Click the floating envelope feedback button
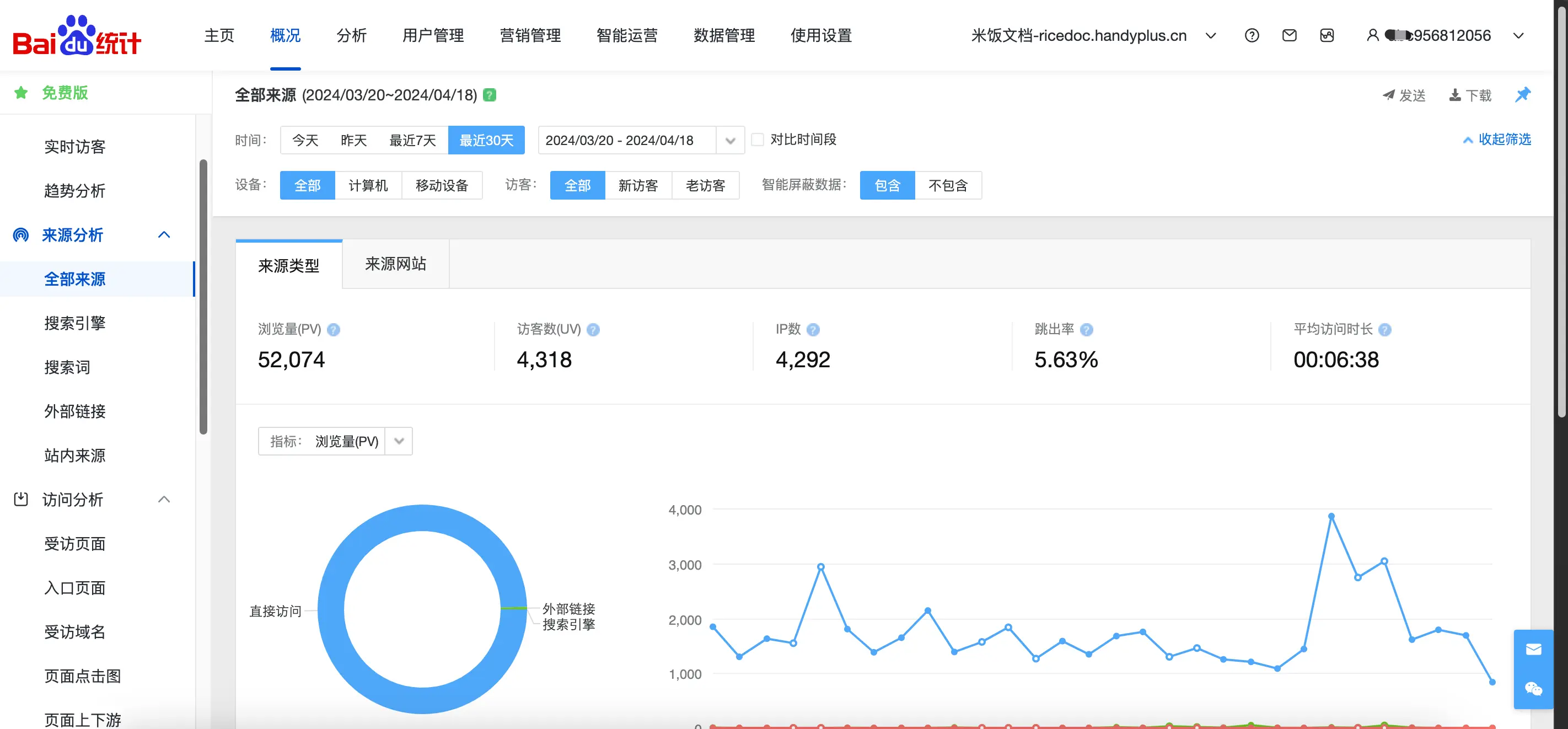Viewport: 1568px width, 729px height. 1533,649
